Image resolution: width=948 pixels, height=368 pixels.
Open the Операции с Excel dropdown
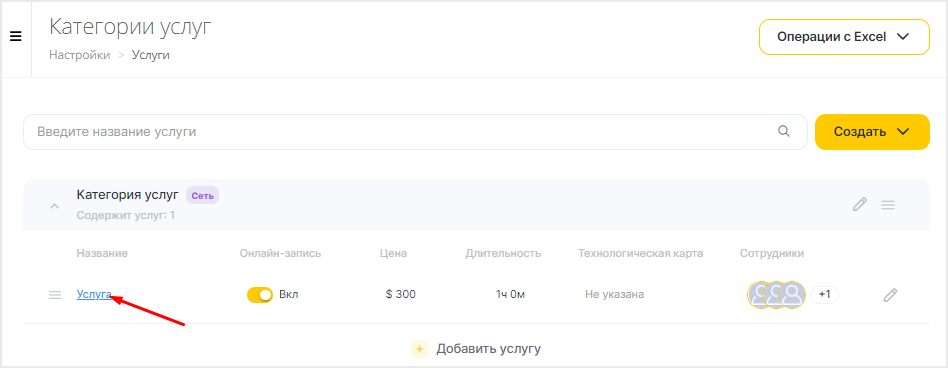[844, 37]
